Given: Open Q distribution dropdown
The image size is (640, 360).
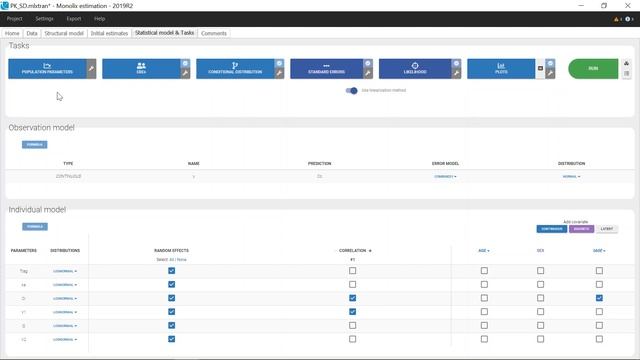Looking at the screenshot, I should (65, 326).
